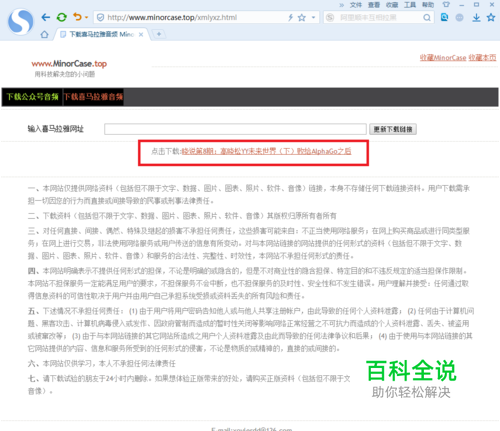Click the 收藏本页 link
500x431 pixels.
point(482,58)
